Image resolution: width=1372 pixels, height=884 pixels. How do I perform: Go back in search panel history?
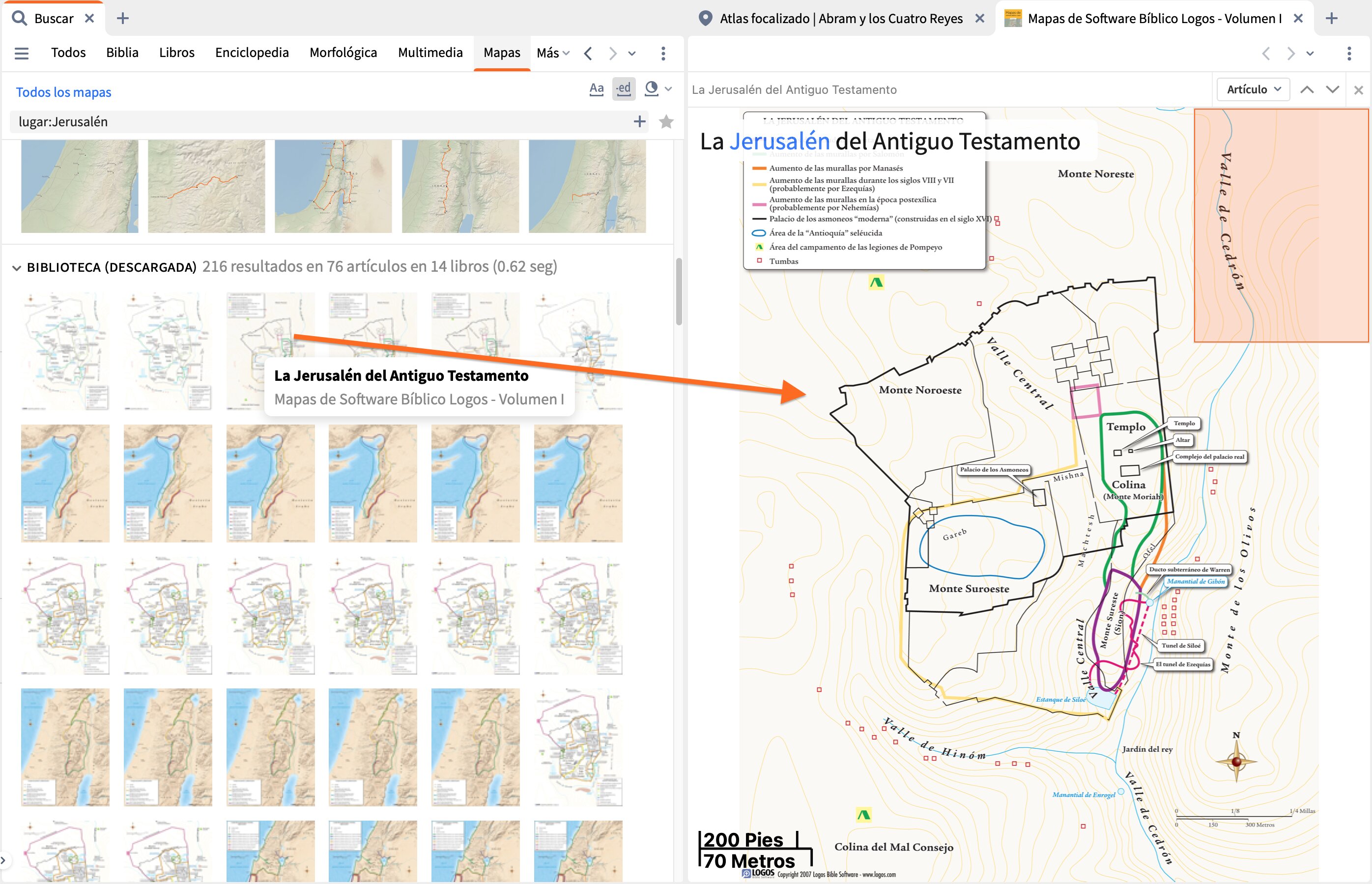pos(588,54)
